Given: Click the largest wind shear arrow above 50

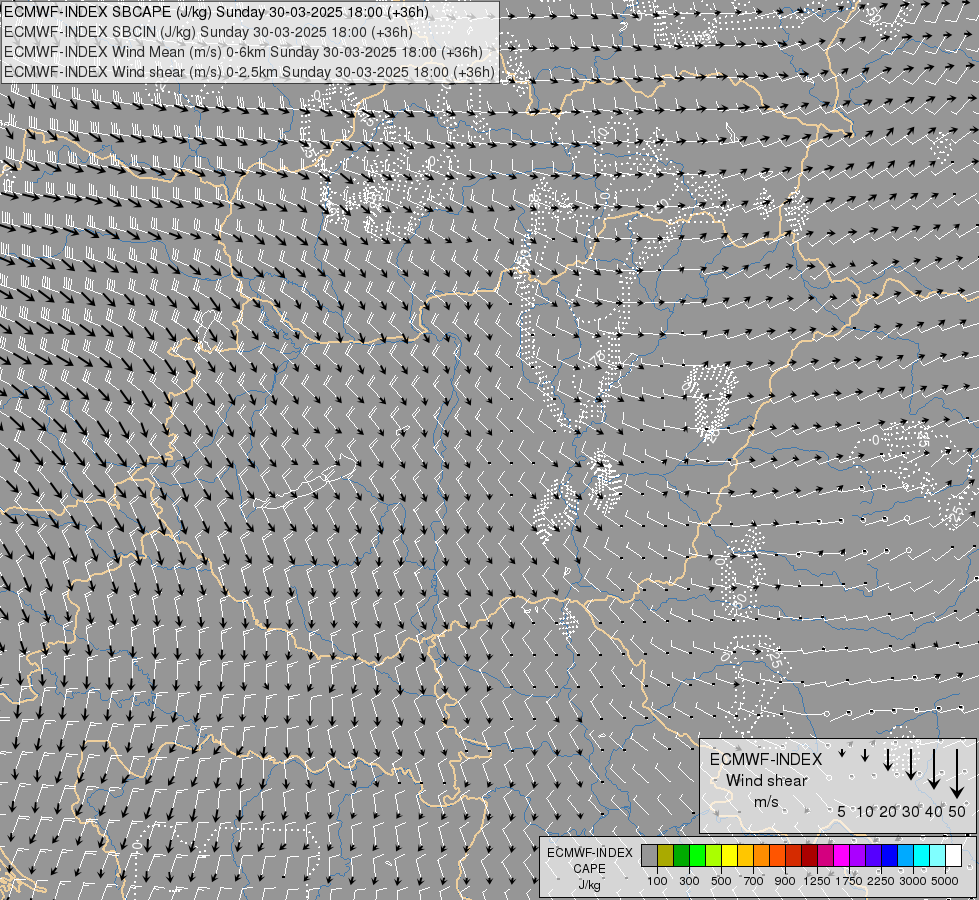Looking at the screenshot, I should click(x=957, y=774).
